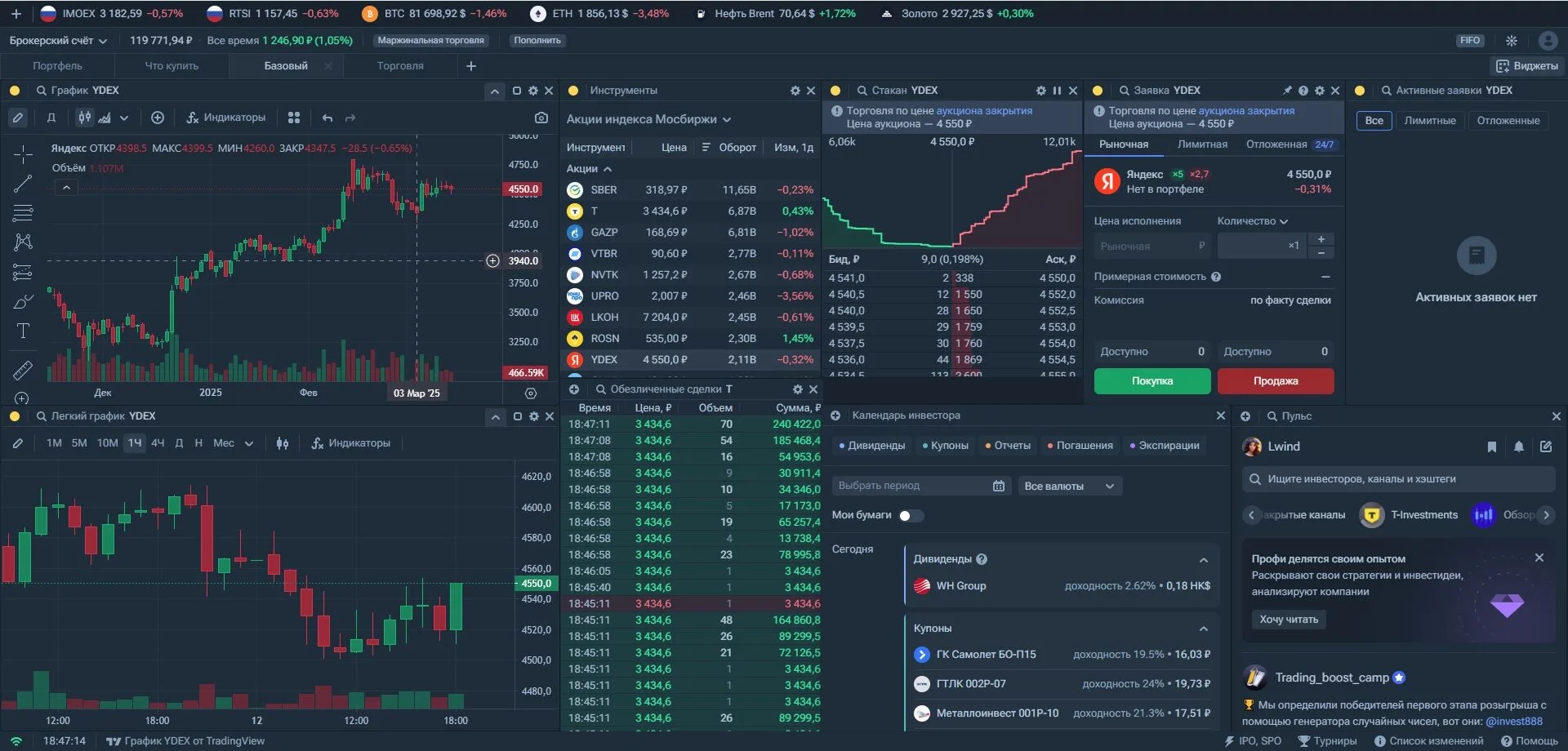Show Лимитные in active orders filter
The height and width of the screenshot is (751, 1568).
coord(1430,121)
